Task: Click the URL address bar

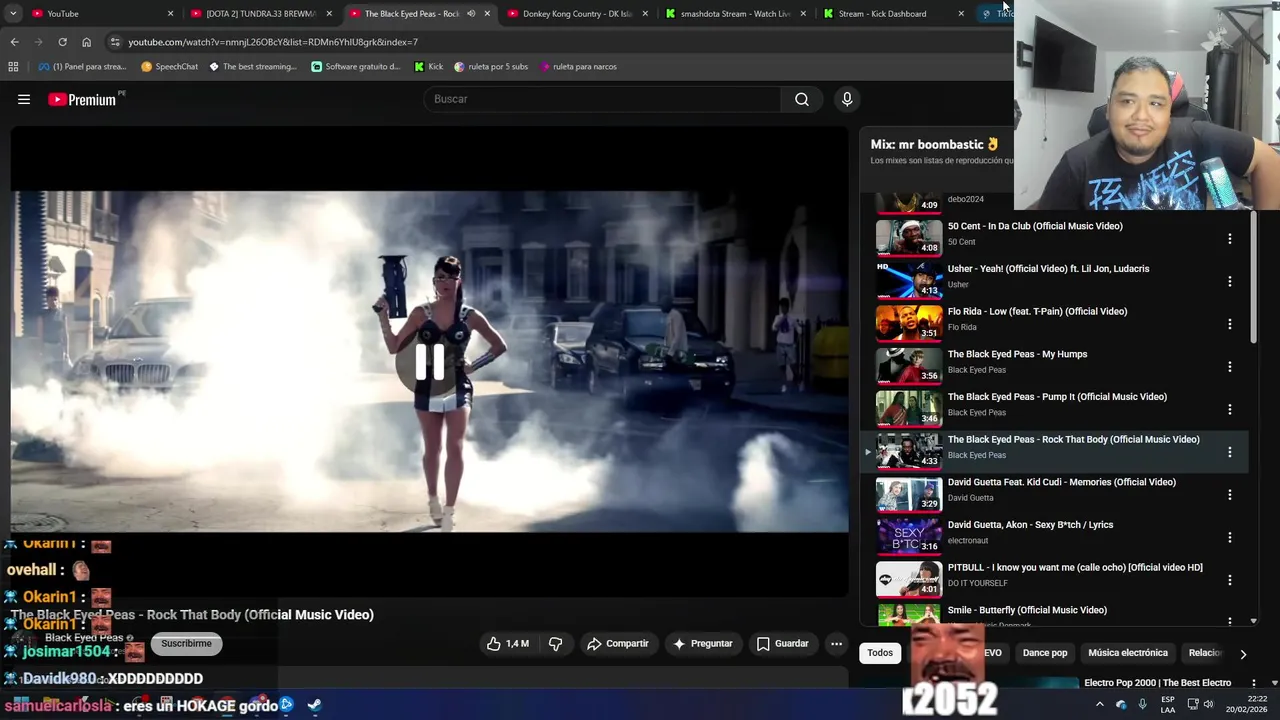Action: pos(560,42)
